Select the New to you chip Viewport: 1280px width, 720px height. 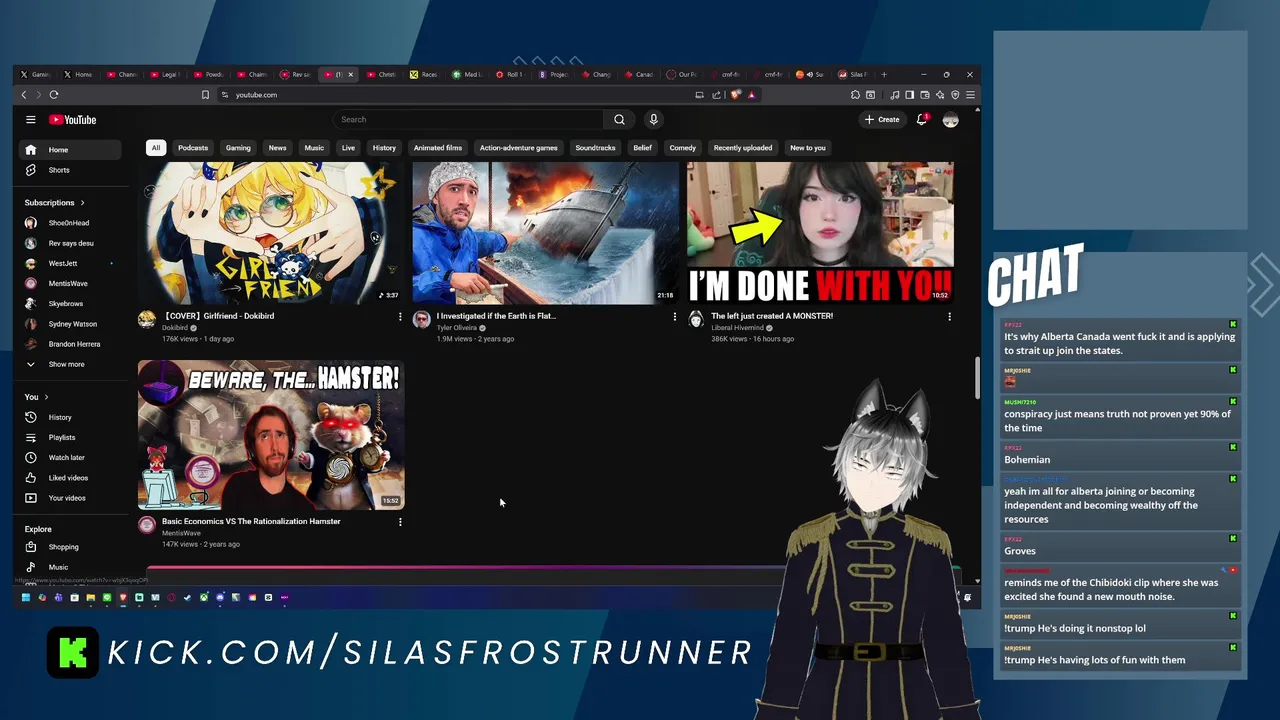point(808,148)
